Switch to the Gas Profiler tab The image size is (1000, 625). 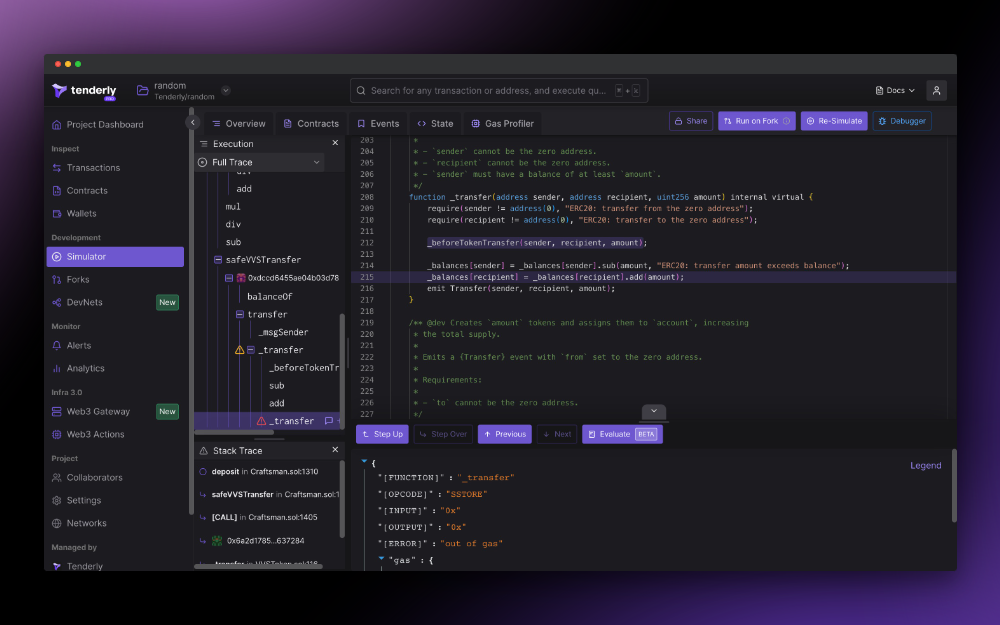tap(503, 124)
